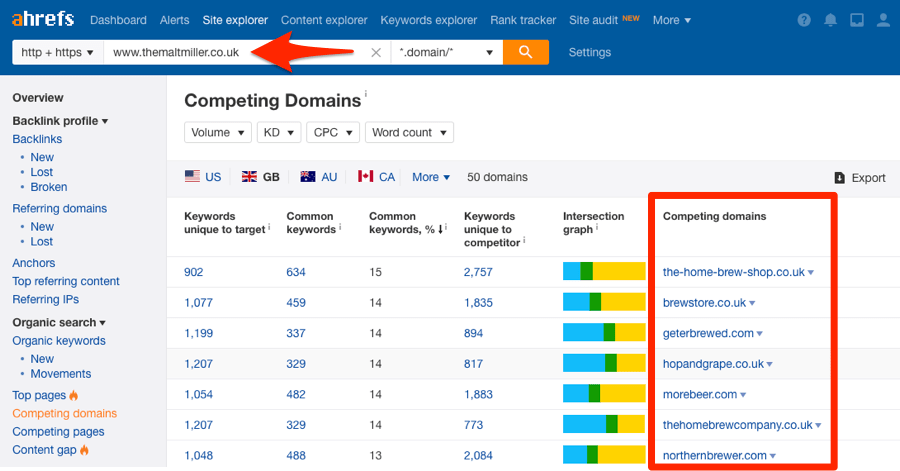Image resolution: width=900 pixels, height=471 pixels.
Task: Expand morebeer.com dropdown arrow
Action: point(743,395)
